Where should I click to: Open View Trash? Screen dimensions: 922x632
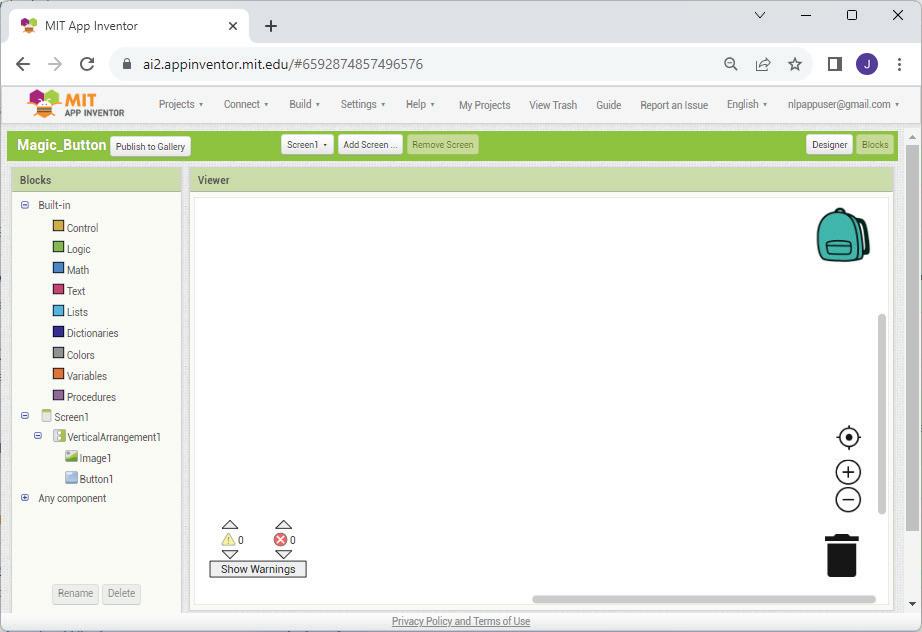553,105
